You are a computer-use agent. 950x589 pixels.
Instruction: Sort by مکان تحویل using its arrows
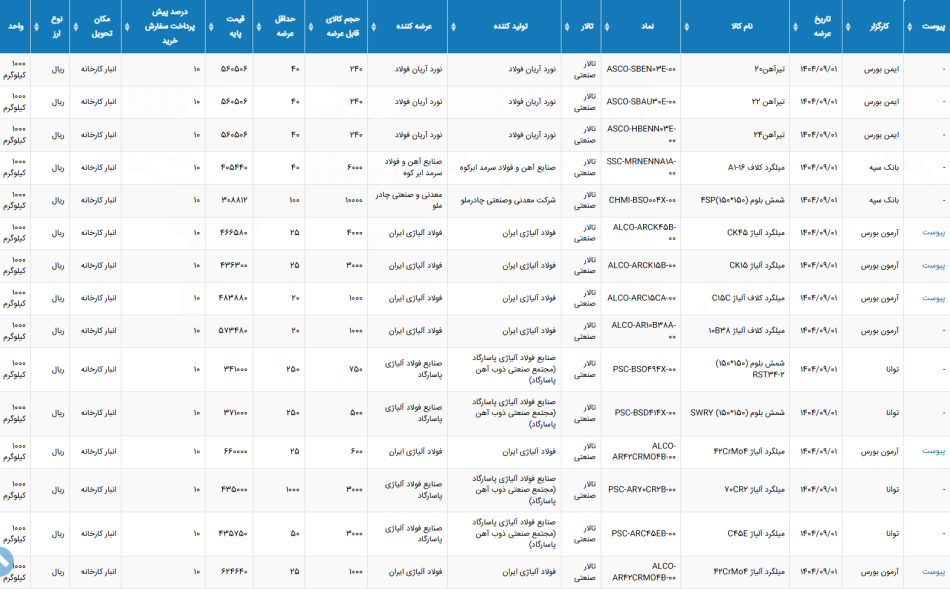(75, 27)
